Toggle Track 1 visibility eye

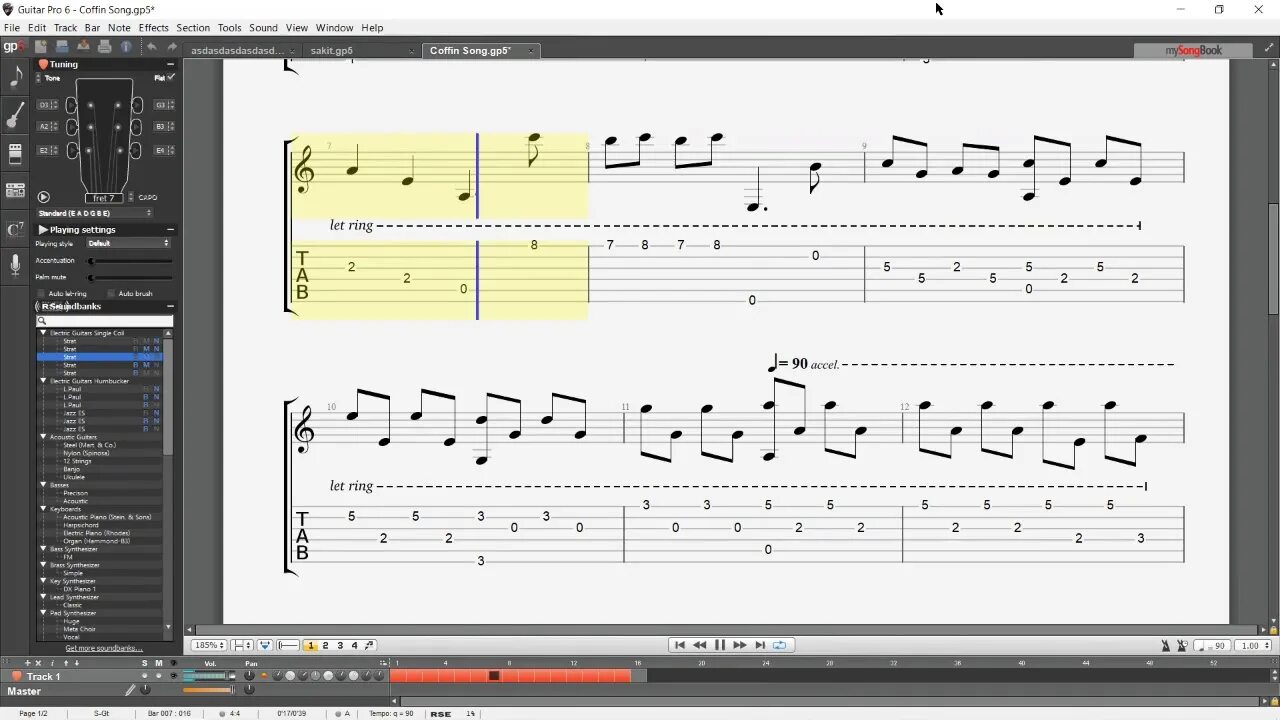click(174, 676)
